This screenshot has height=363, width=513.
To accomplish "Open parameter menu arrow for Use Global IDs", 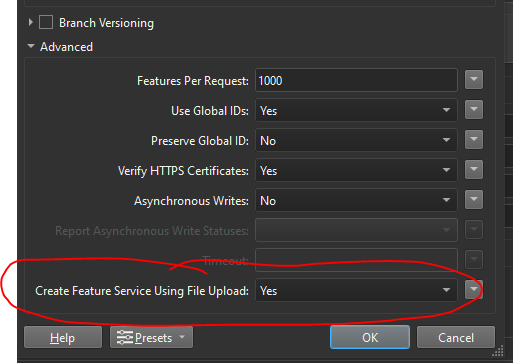I will [474, 110].
